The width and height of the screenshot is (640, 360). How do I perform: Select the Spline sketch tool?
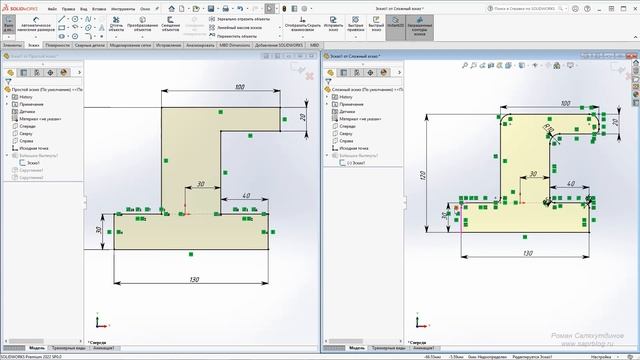pos(88,19)
